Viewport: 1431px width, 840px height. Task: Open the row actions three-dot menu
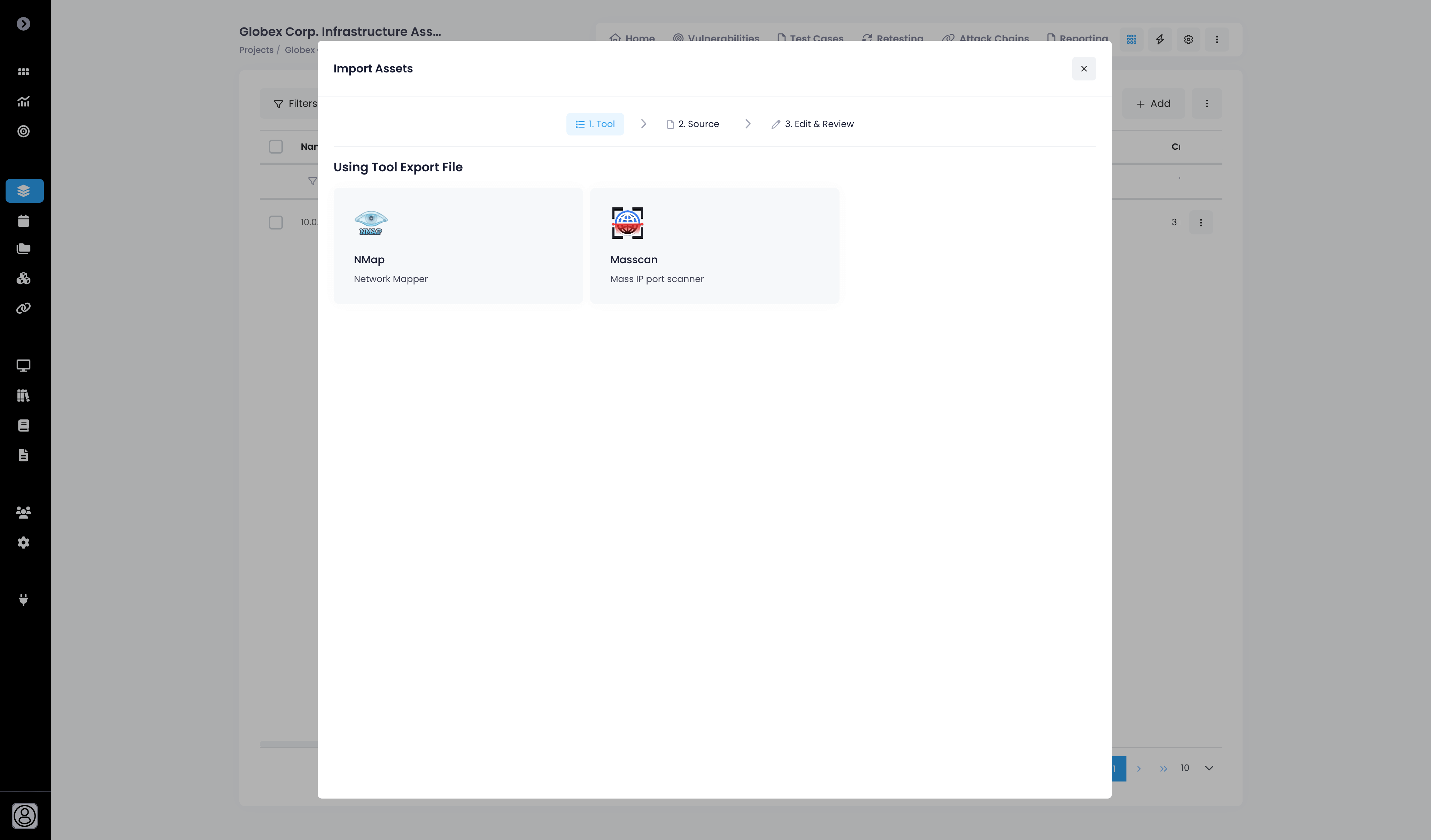[1200, 223]
